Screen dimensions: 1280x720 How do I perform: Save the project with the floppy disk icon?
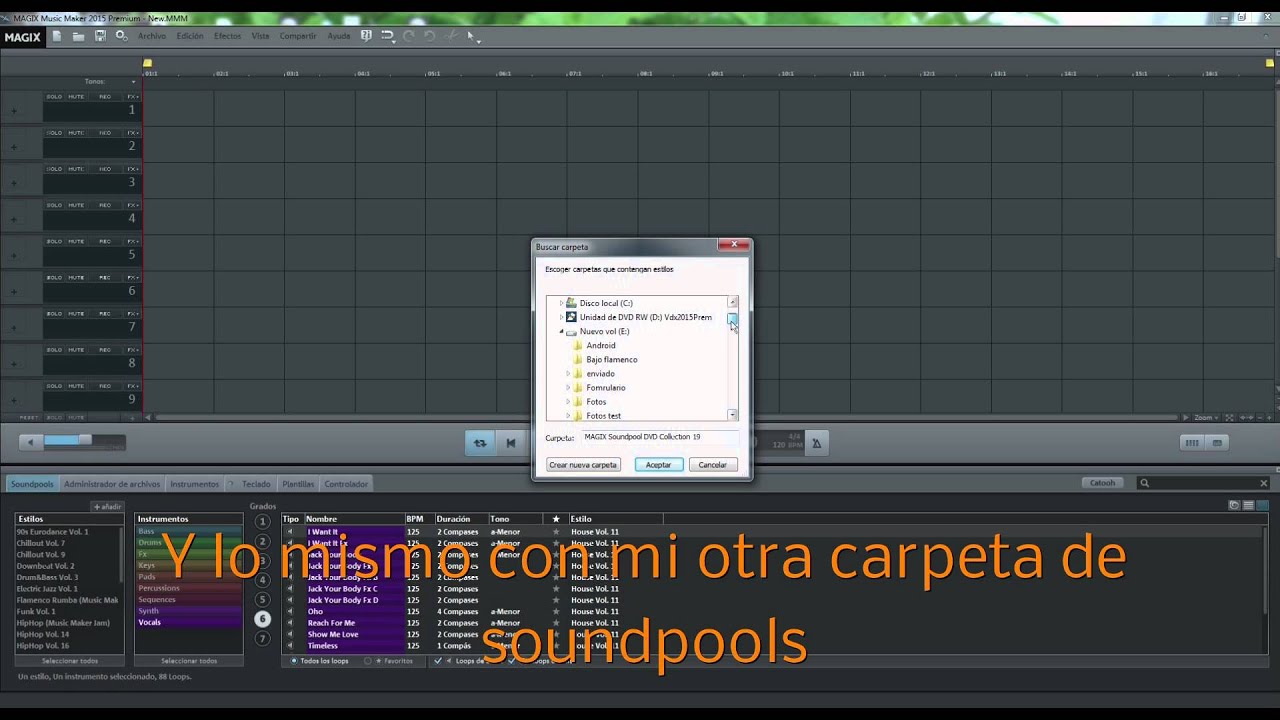pos(100,36)
